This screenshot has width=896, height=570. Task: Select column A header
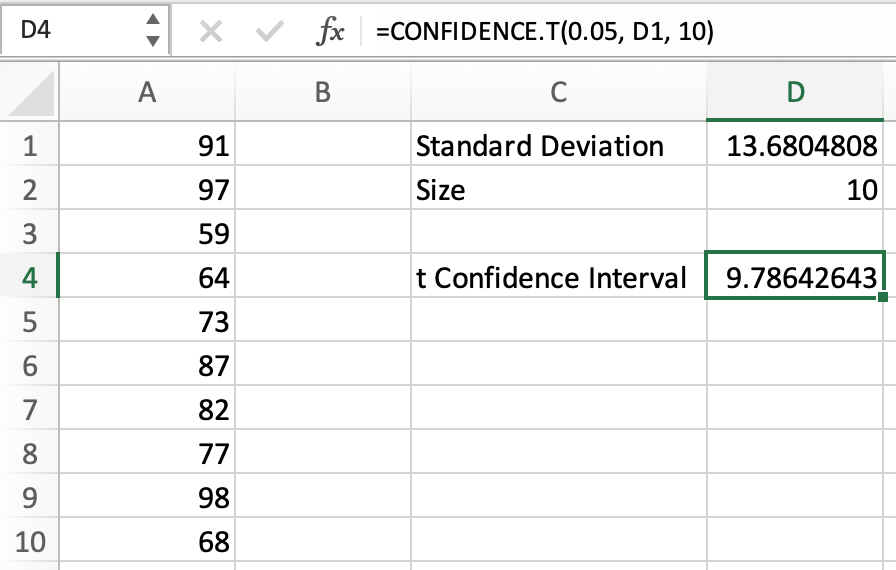[147, 93]
